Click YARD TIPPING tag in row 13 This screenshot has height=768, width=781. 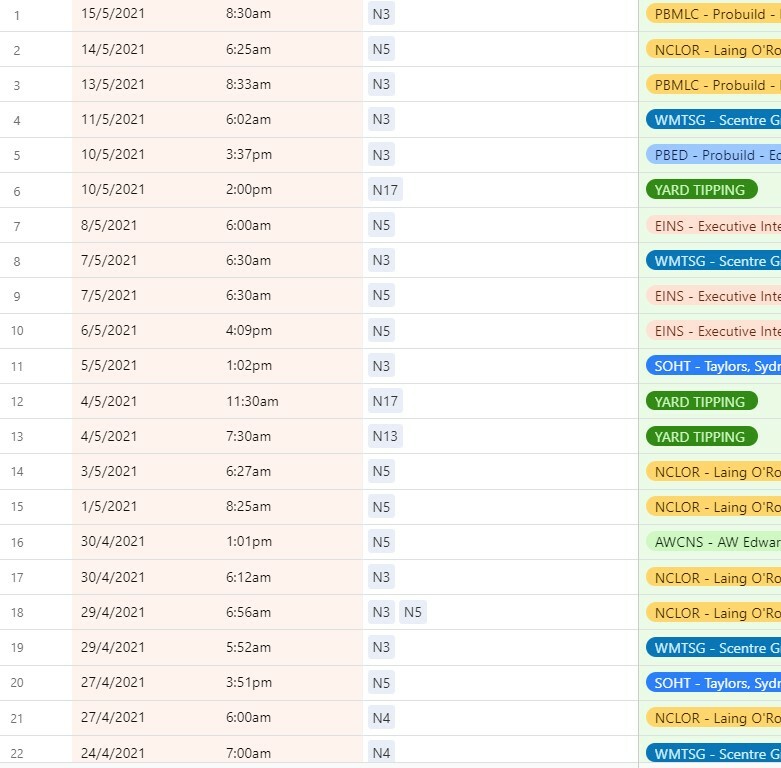[701, 436]
